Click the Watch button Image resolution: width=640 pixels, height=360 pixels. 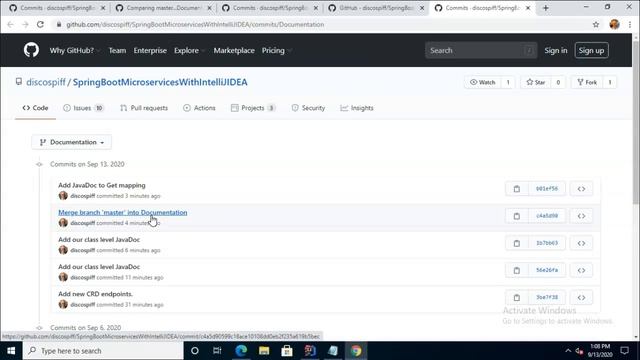[482, 82]
